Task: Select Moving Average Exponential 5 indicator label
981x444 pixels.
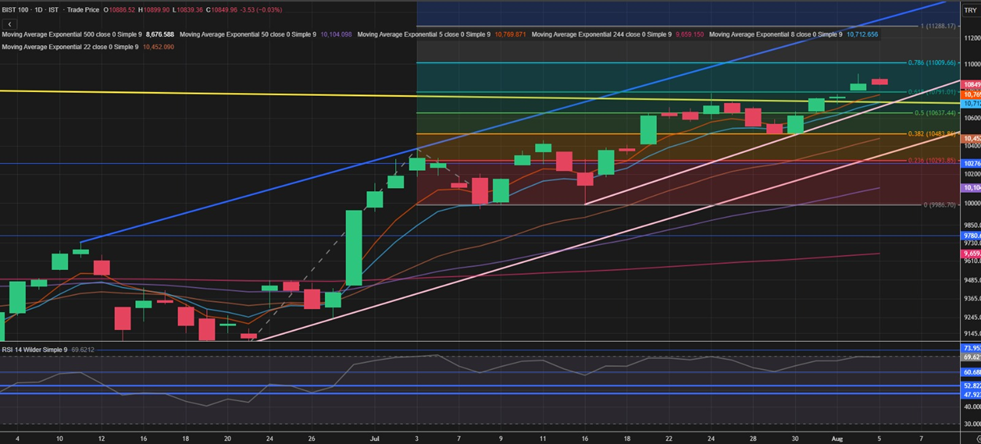Action: [423, 34]
